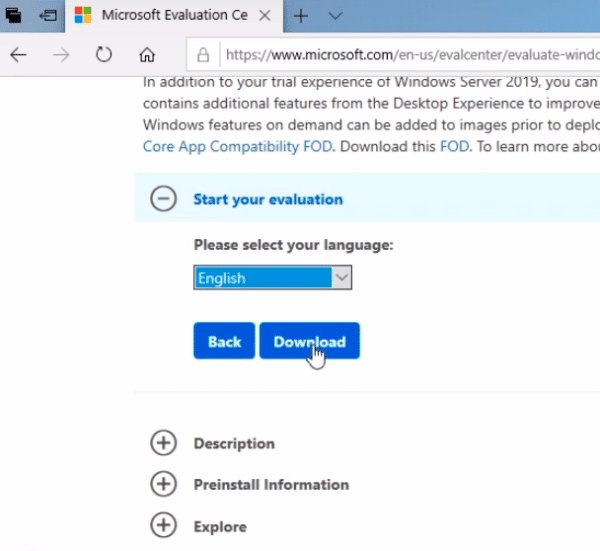Expand the Preinstall Information section

pos(163,484)
